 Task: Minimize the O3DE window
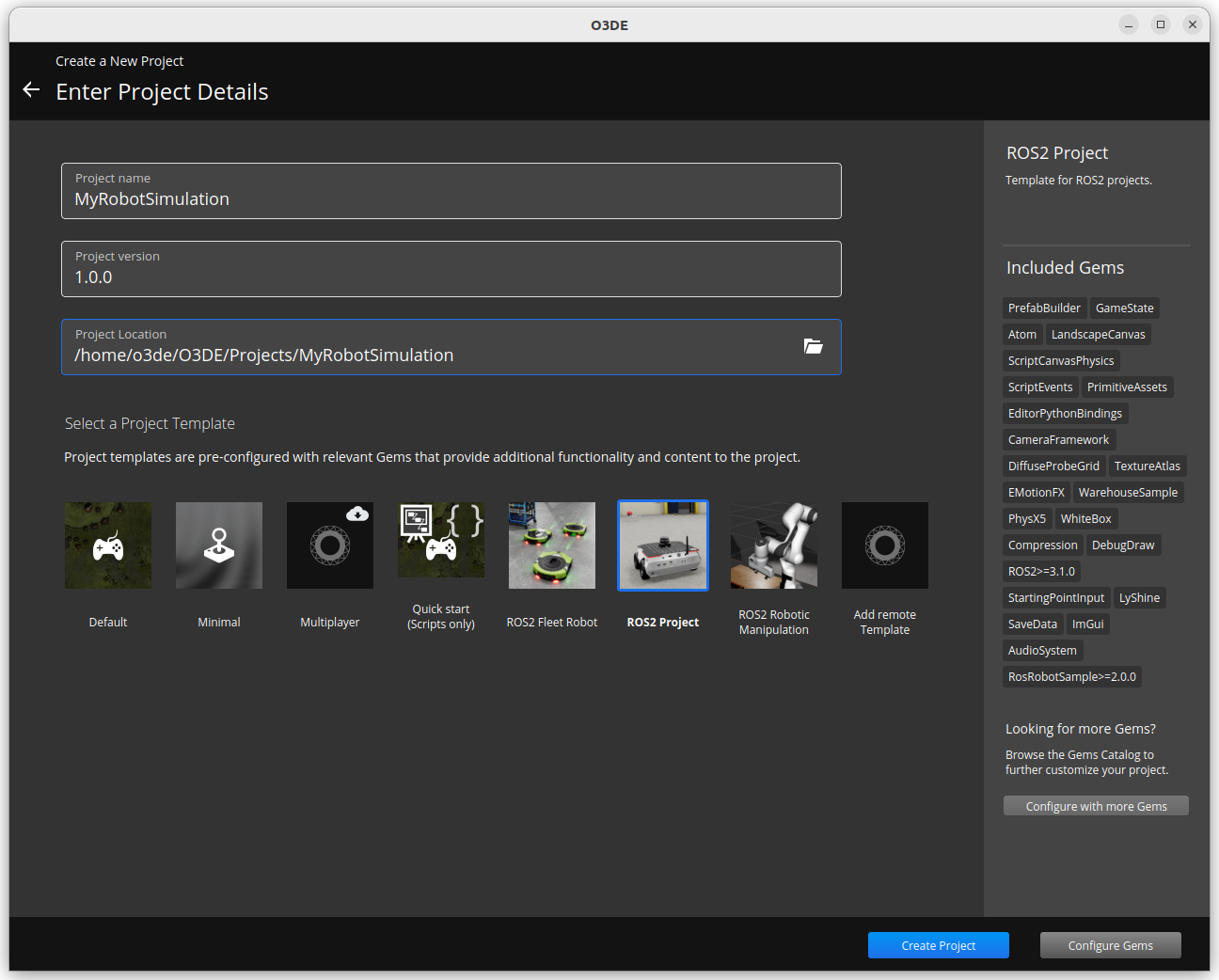point(1129,24)
